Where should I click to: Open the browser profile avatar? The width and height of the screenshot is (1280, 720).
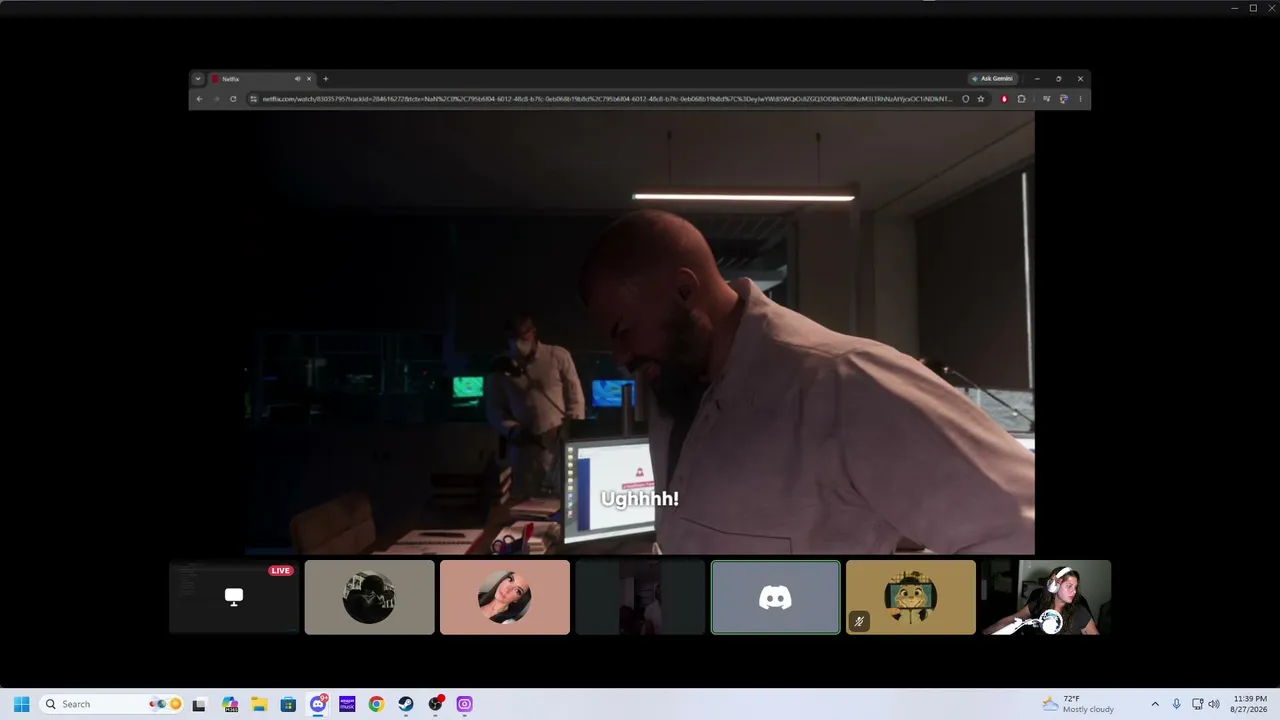tap(1063, 99)
